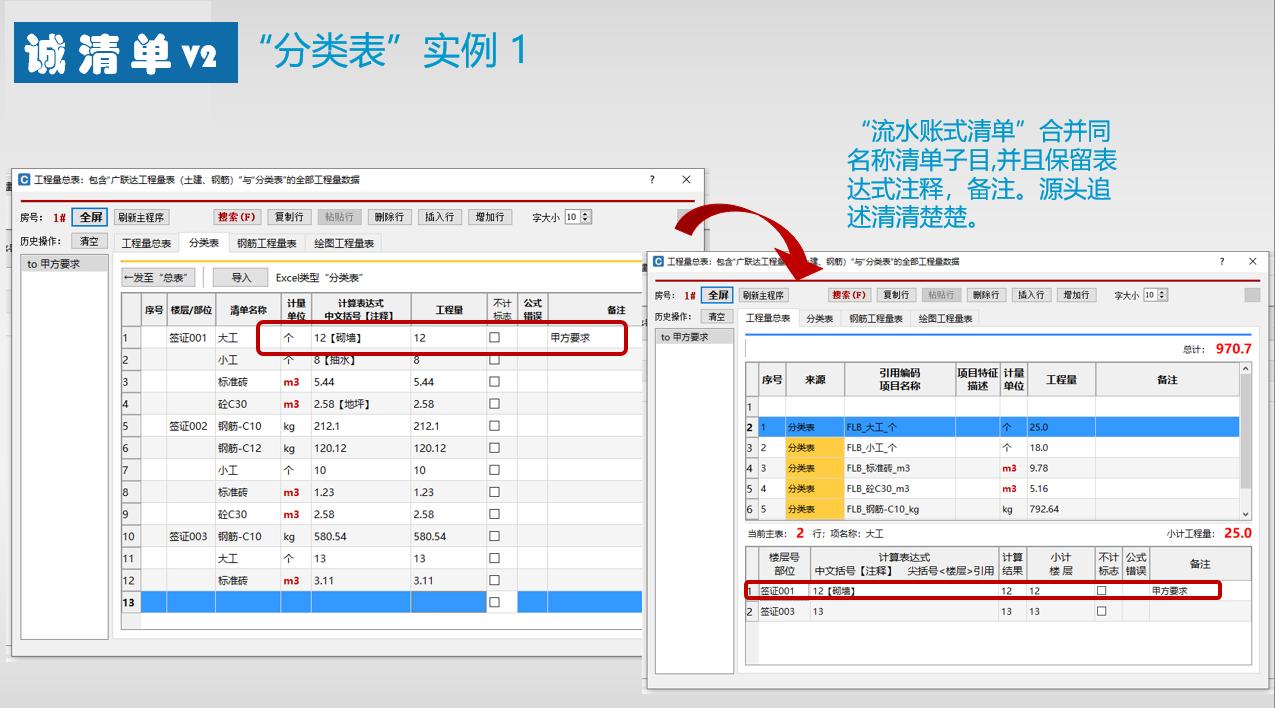Image resolution: width=1275 pixels, height=708 pixels.
Task: Click 导入 import button in left window
Action: click(x=241, y=277)
